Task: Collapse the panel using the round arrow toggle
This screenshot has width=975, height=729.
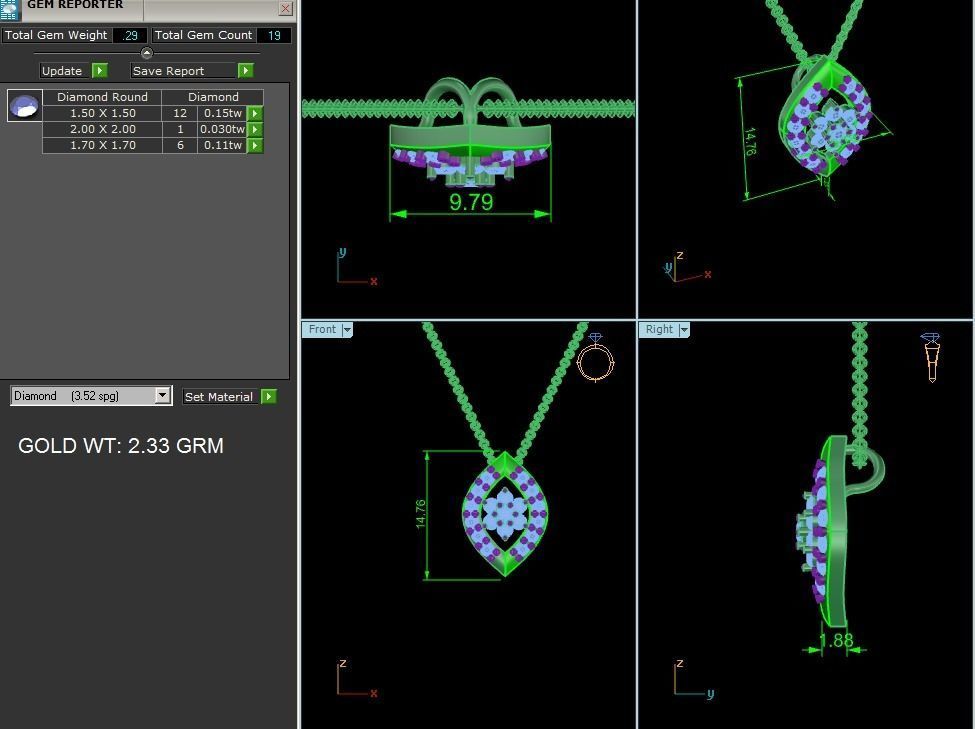Action: 147,53
